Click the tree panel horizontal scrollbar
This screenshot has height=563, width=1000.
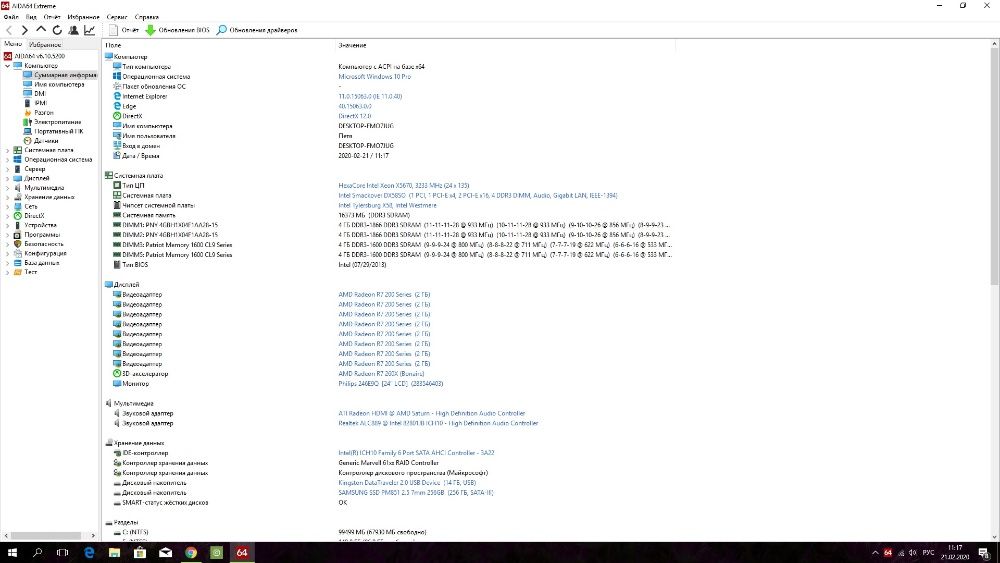click(46, 536)
